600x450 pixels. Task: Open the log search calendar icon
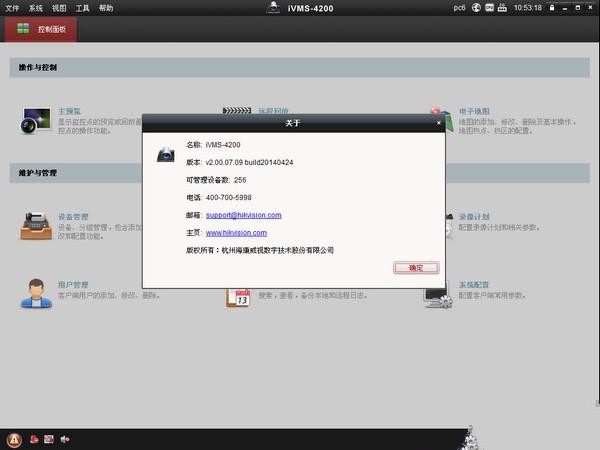(x=238, y=298)
